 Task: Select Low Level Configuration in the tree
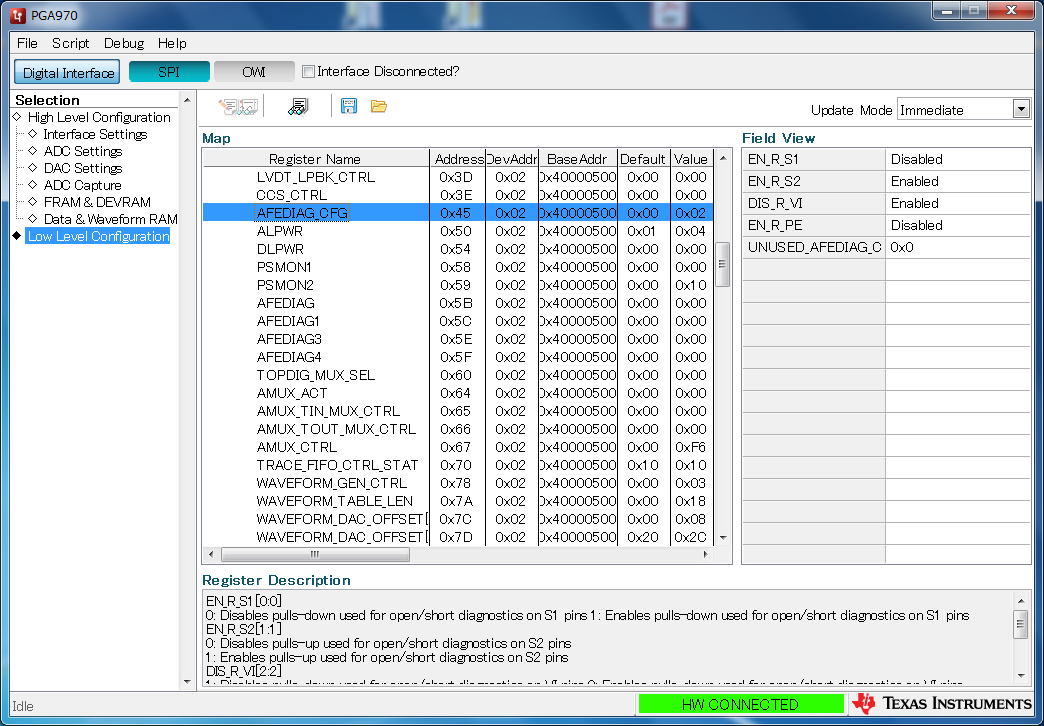click(99, 236)
